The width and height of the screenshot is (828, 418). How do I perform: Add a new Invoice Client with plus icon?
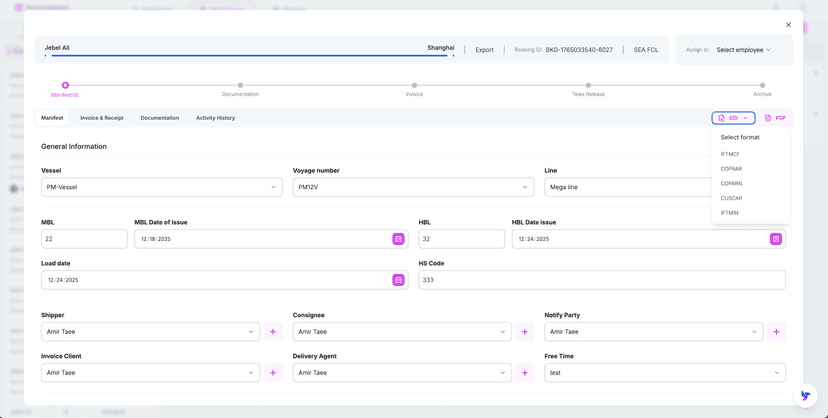(273, 373)
